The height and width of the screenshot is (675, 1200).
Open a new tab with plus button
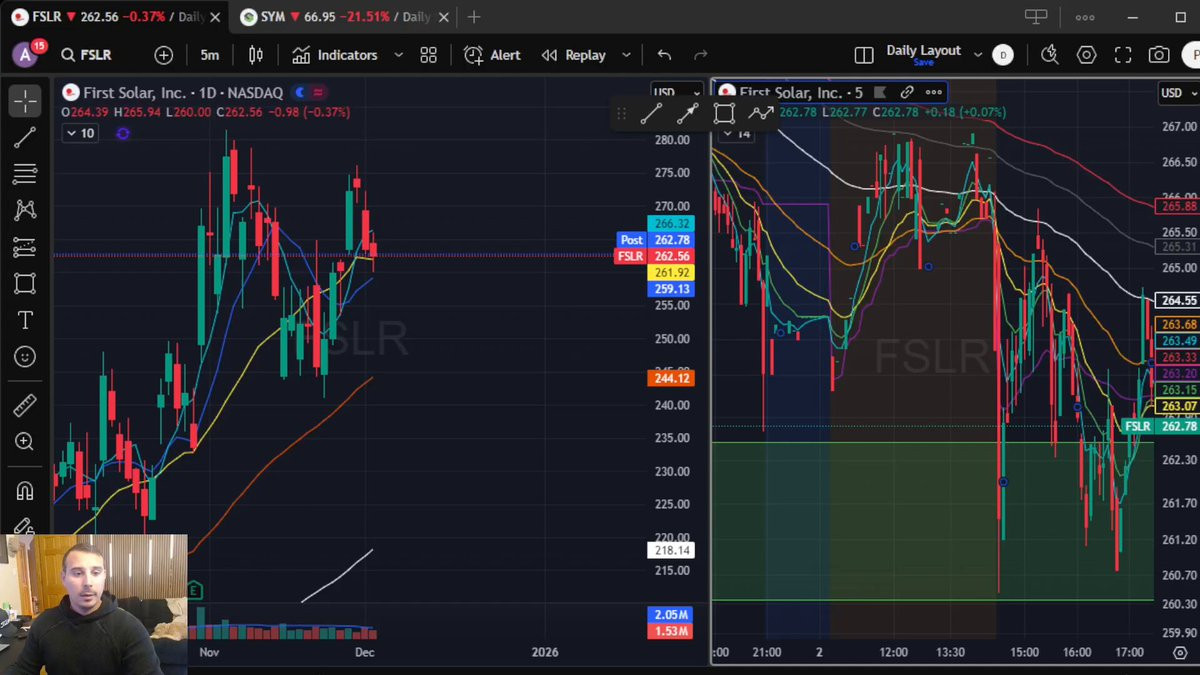pyautogui.click(x=474, y=17)
